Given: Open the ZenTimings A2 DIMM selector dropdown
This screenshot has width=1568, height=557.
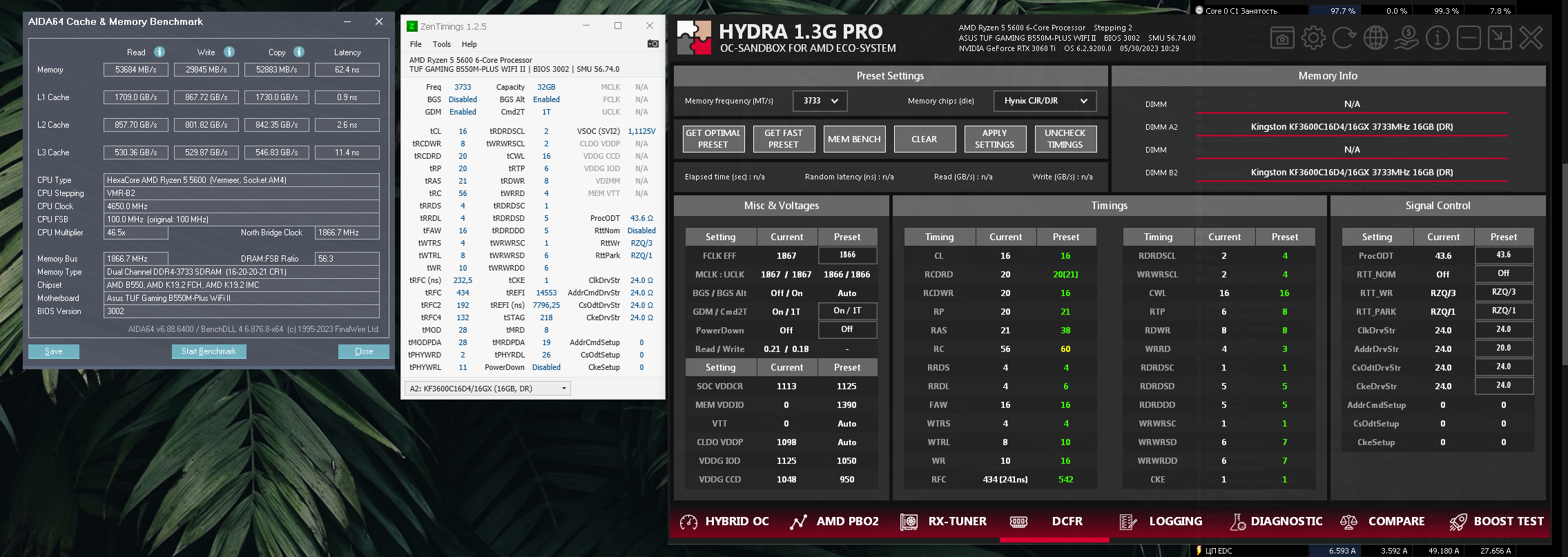Looking at the screenshot, I should click(487, 389).
